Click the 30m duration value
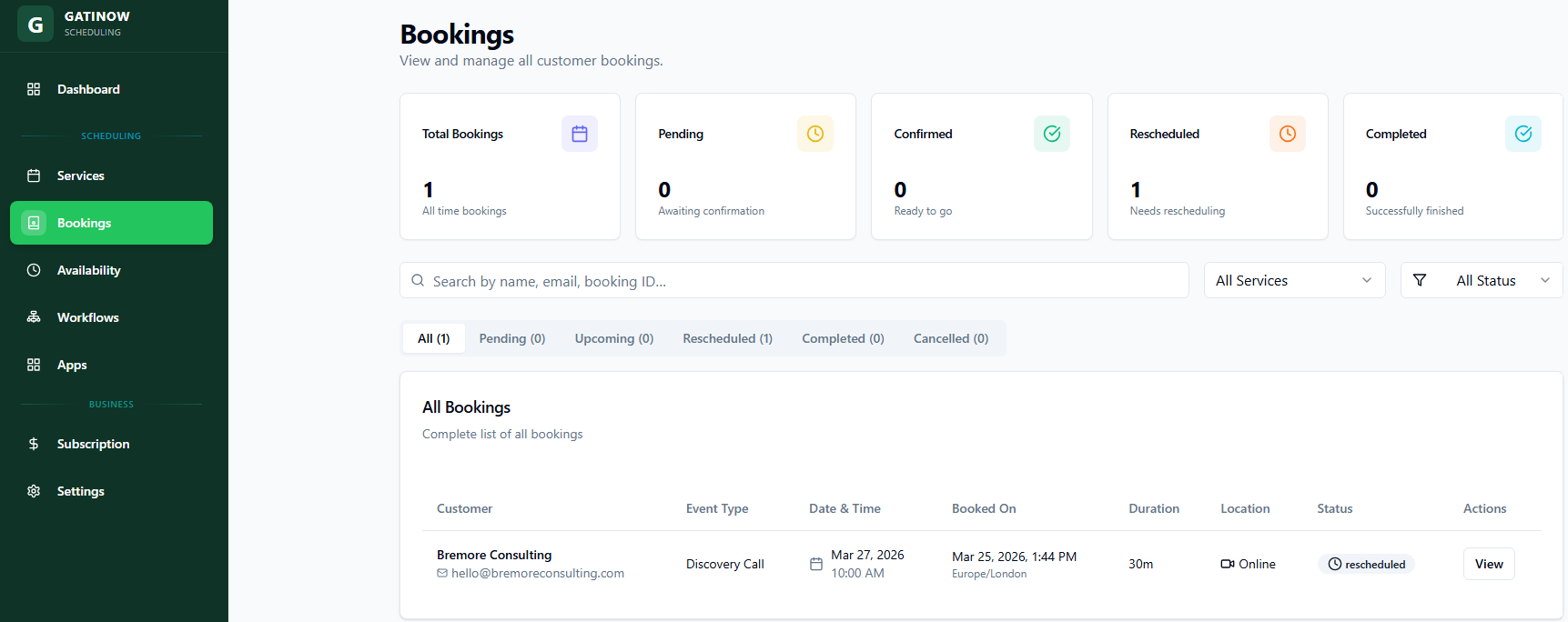Viewport: 1568px width, 622px height. point(1141,564)
